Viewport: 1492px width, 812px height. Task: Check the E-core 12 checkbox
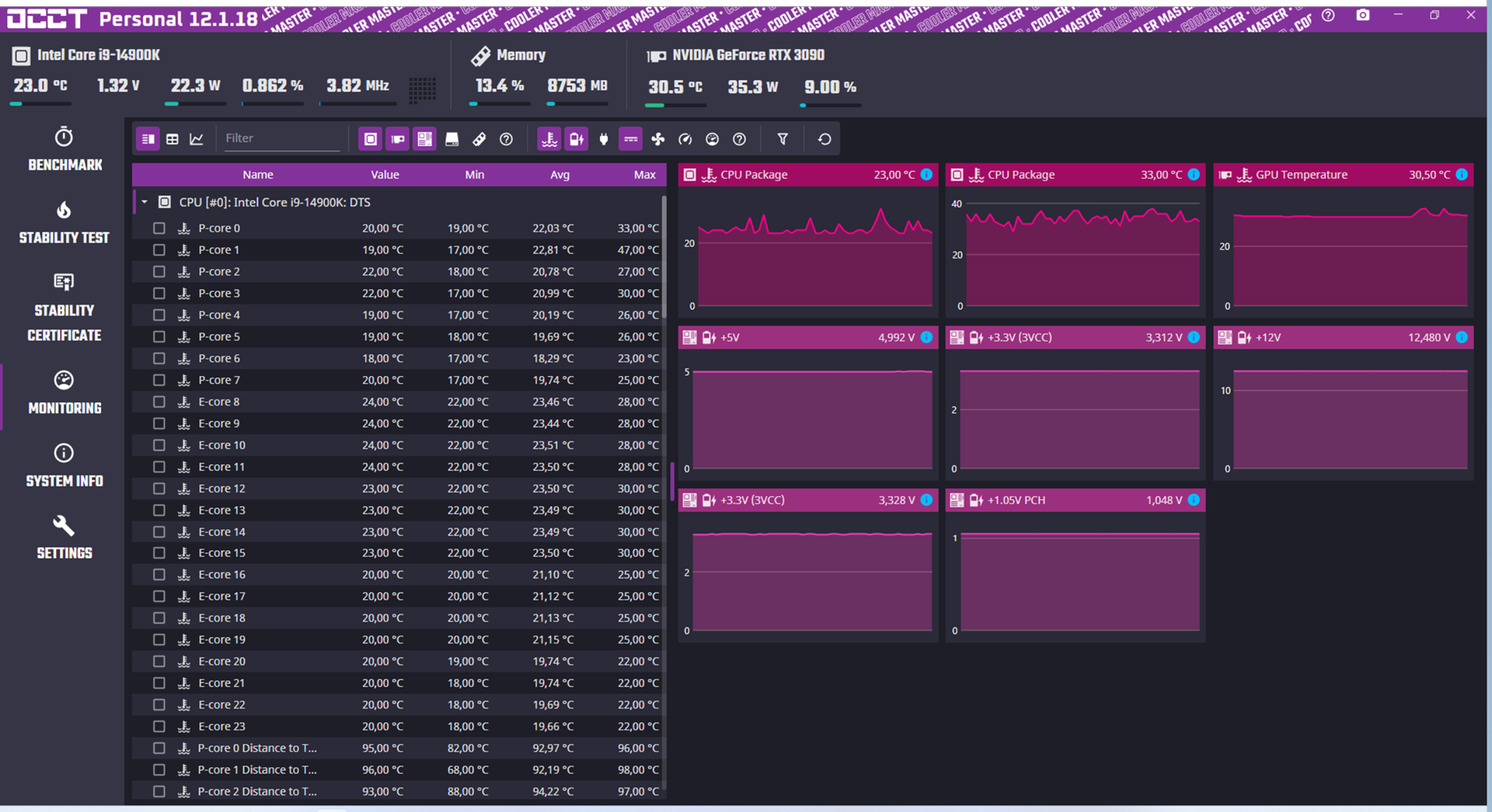[159, 489]
